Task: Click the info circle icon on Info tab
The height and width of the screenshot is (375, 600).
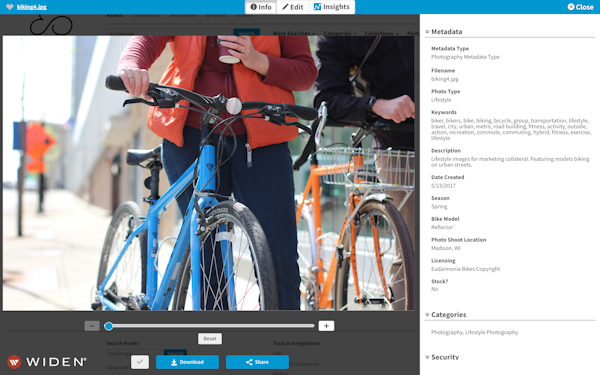Action: coord(253,7)
